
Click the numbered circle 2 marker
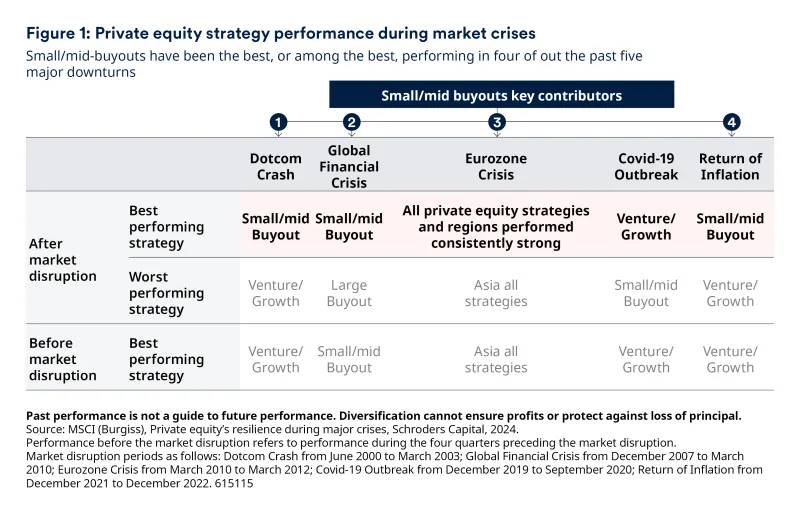[351, 122]
